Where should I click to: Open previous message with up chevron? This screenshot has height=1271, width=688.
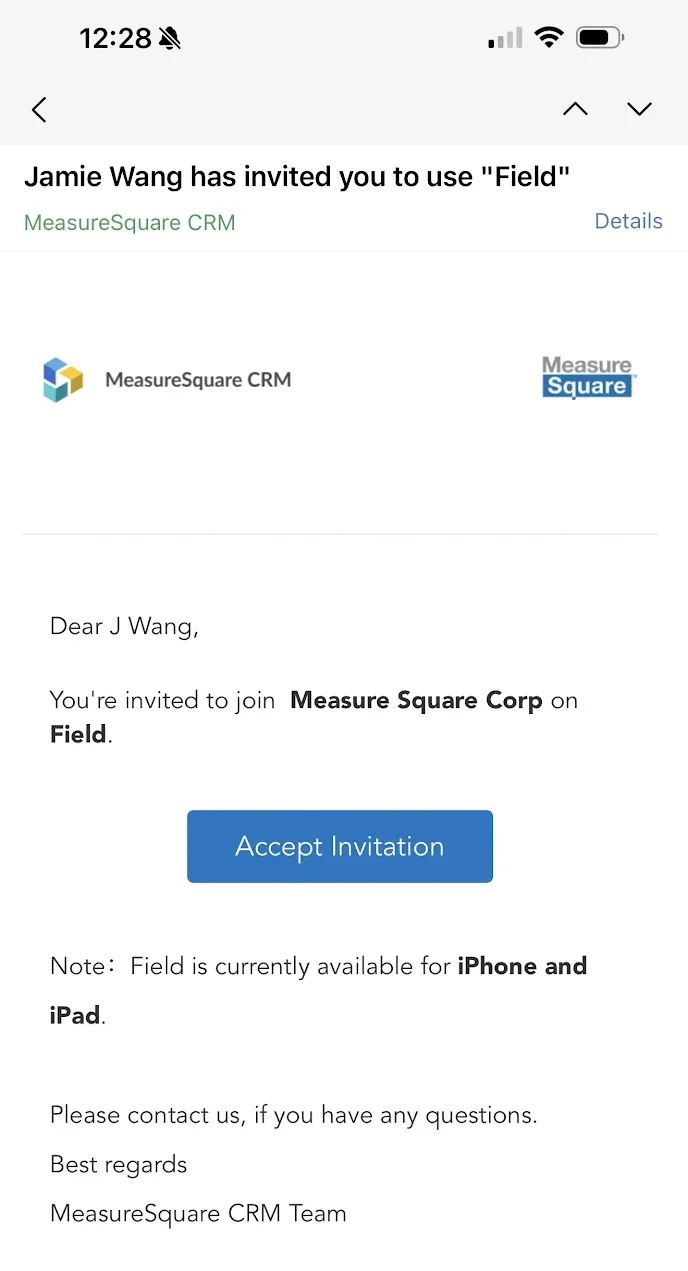click(575, 110)
